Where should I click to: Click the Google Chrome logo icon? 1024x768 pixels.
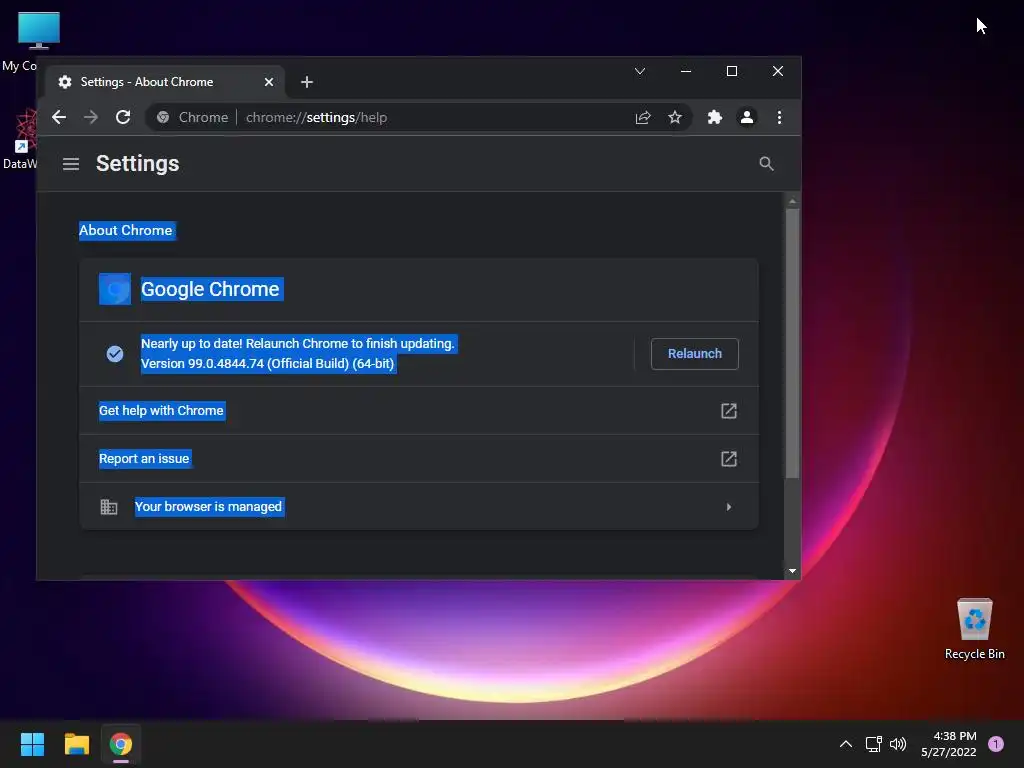tap(115, 289)
